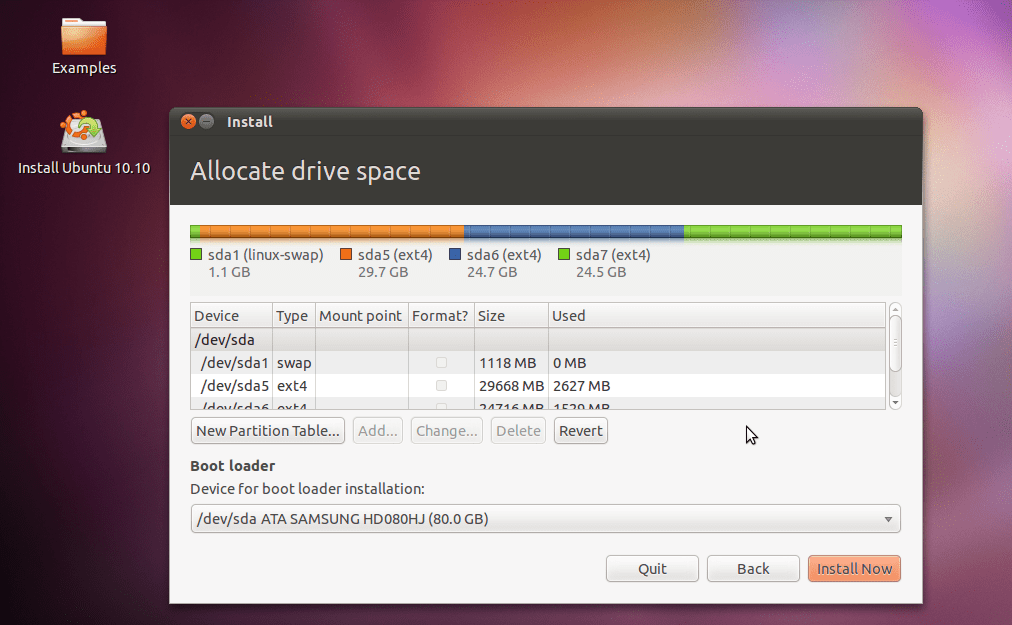Image resolution: width=1012 pixels, height=625 pixels.
Task: Click the partition list scroll-up arrow
Action: point(895,310)
